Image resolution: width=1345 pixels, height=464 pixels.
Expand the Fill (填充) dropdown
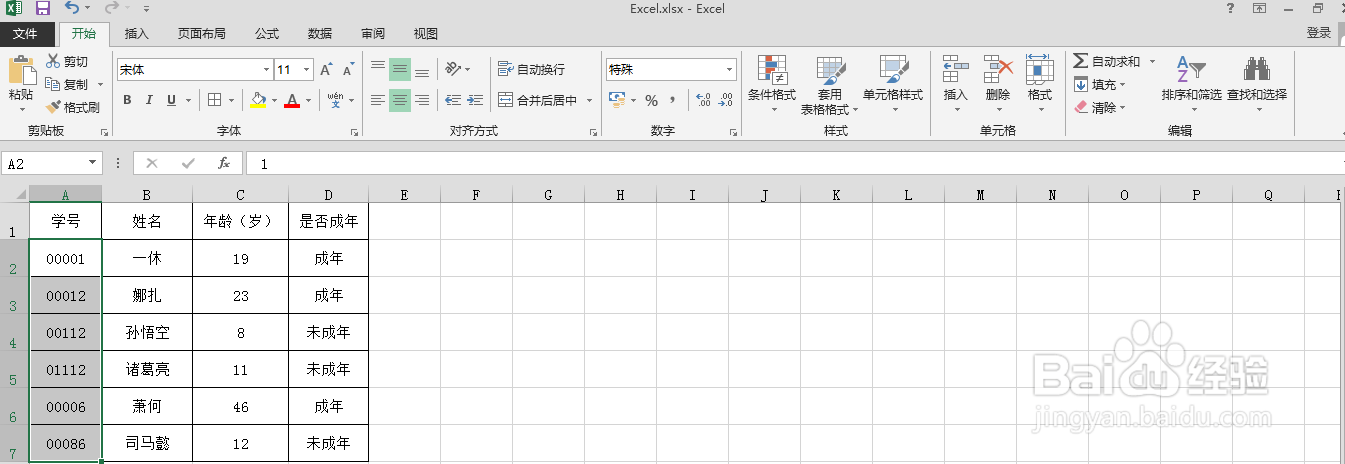(1122, 85)
